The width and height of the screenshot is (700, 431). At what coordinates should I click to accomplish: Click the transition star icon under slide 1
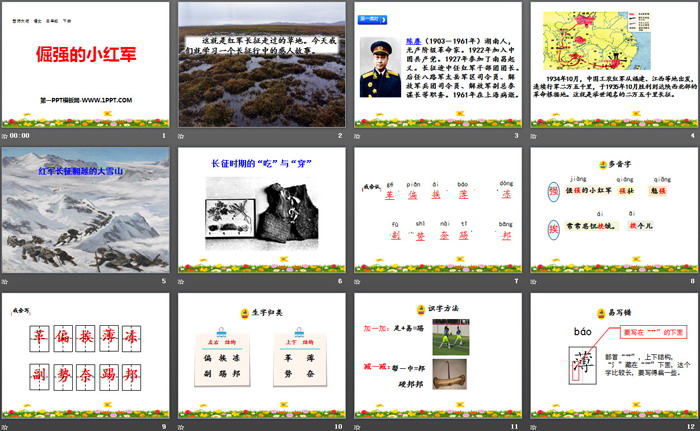point(4,136)
